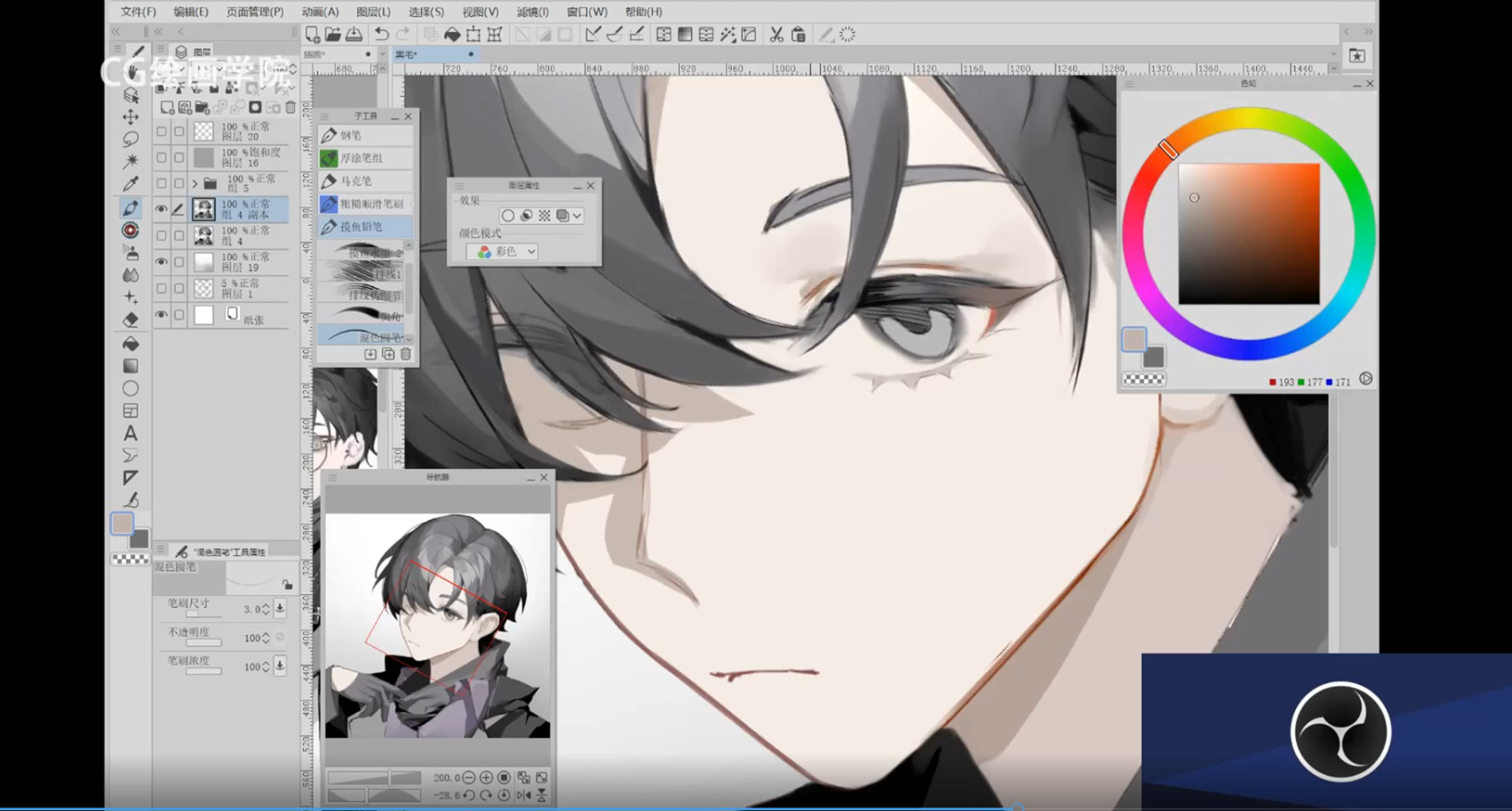1512x811 pixels.
Task: Select the Eraser tool
Action: pos(131,320)
